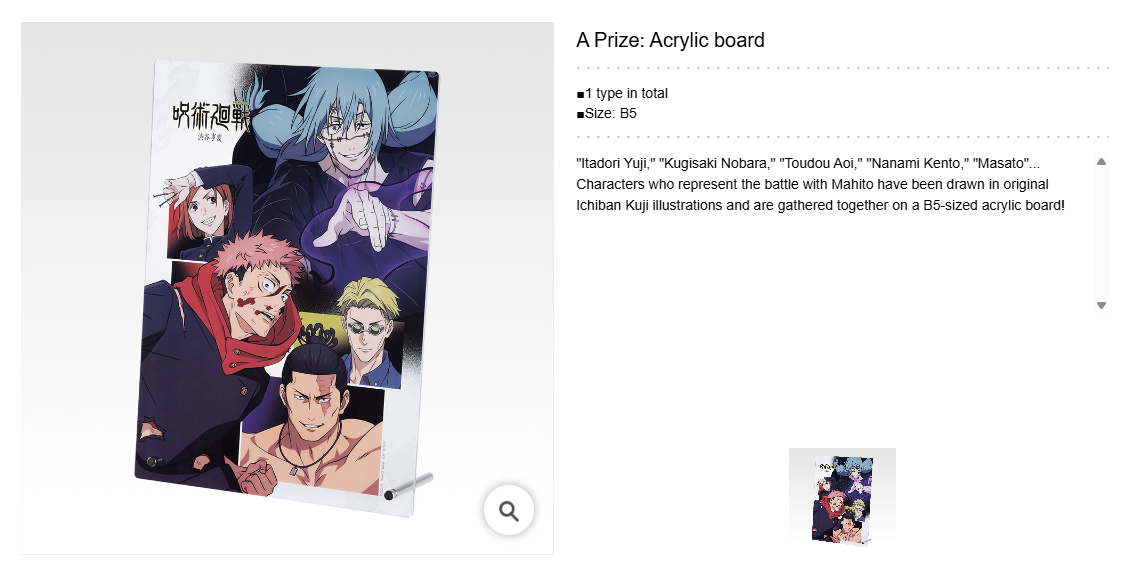Select the small acrylic board thumbnail
Screen dimensions: 1129x571
842,498
